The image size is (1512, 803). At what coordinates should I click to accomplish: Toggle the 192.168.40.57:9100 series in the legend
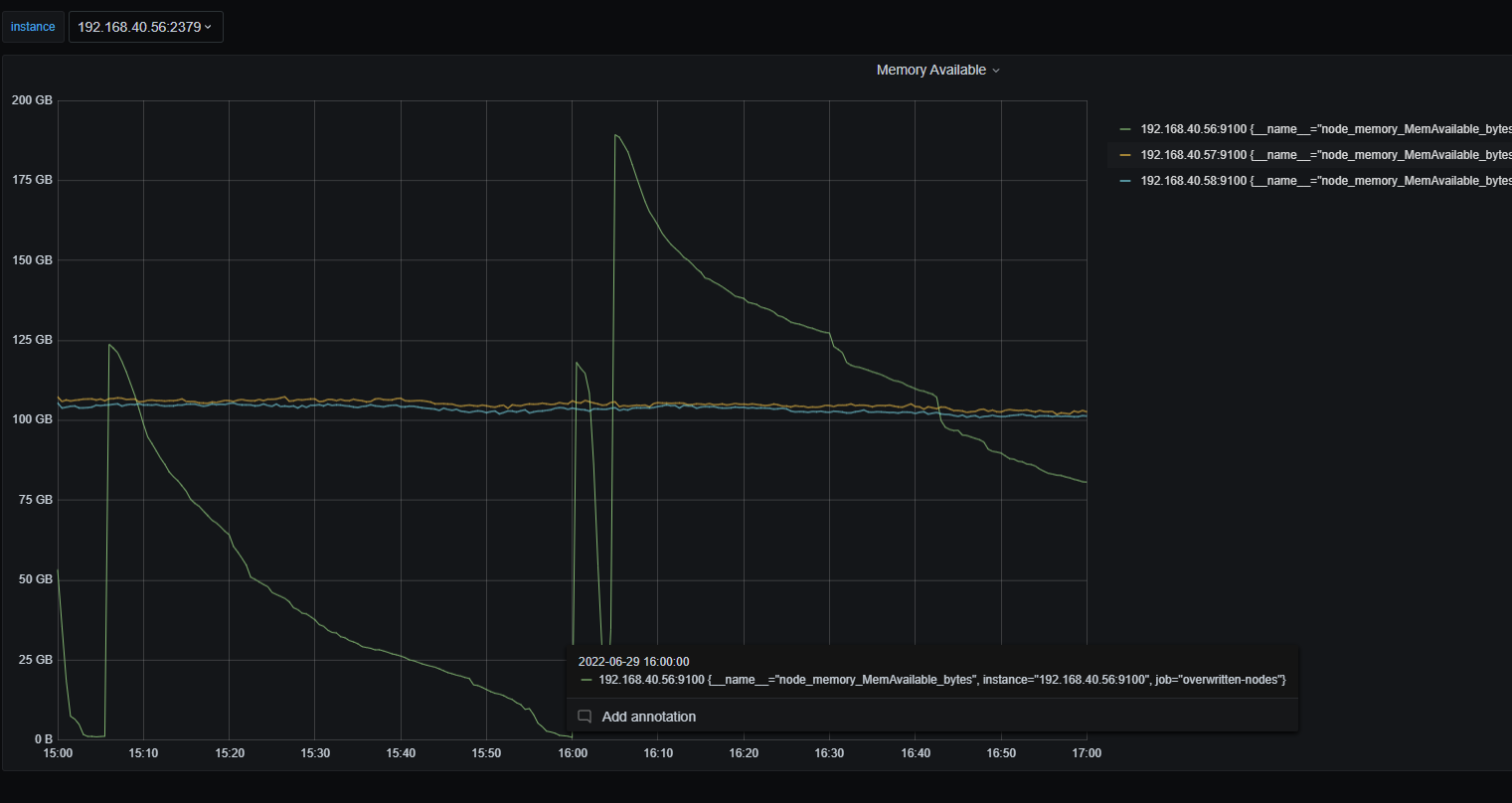point(1326,155)
